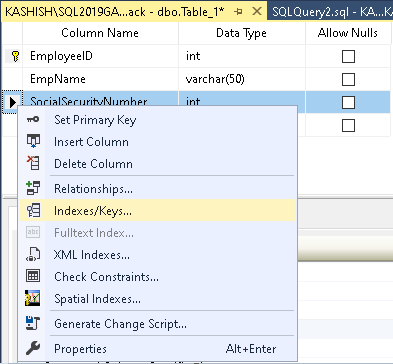Click the Generate Change Script icon
The image size is (393, 364).
pyautogui.click(x=33, y=323)
